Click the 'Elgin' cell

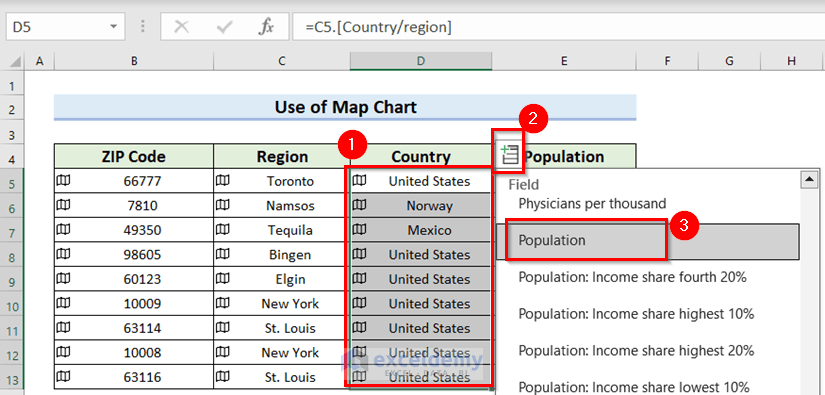282,279
